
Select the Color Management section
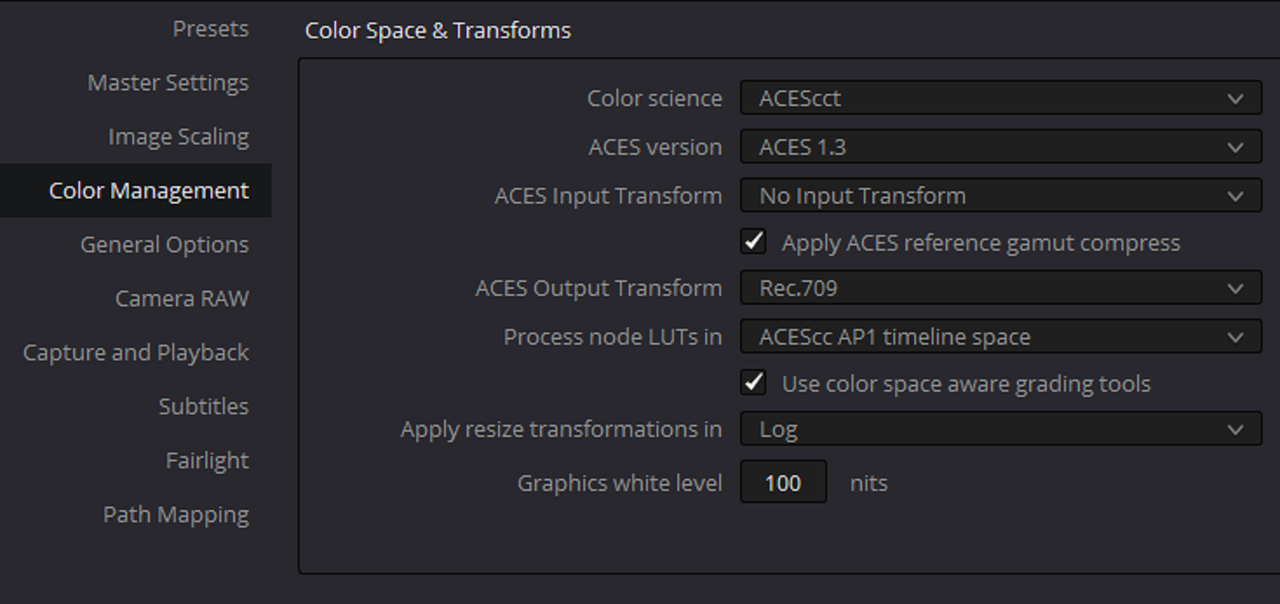[136, 191]
